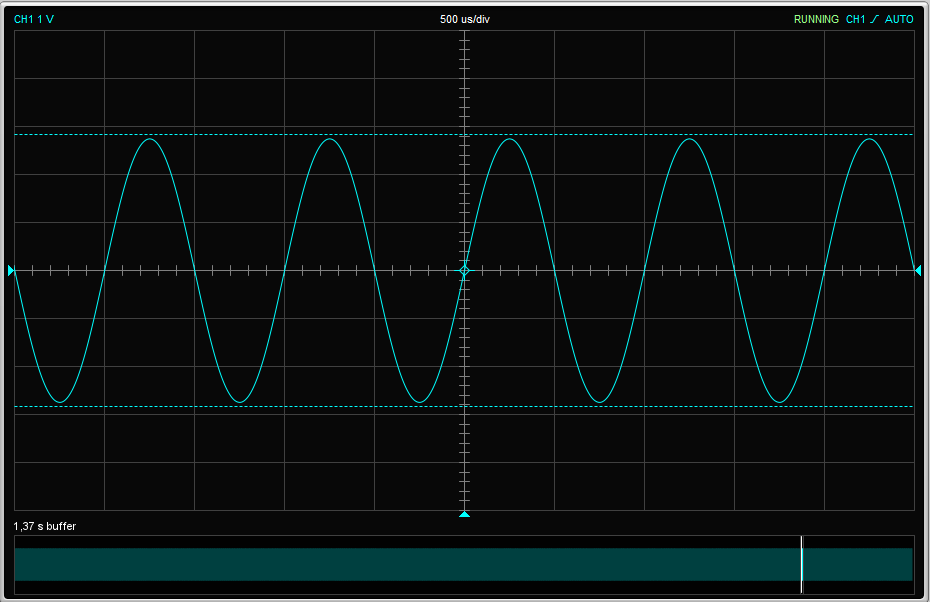Click the sine wave trough nearest the center

click(420, 402)
